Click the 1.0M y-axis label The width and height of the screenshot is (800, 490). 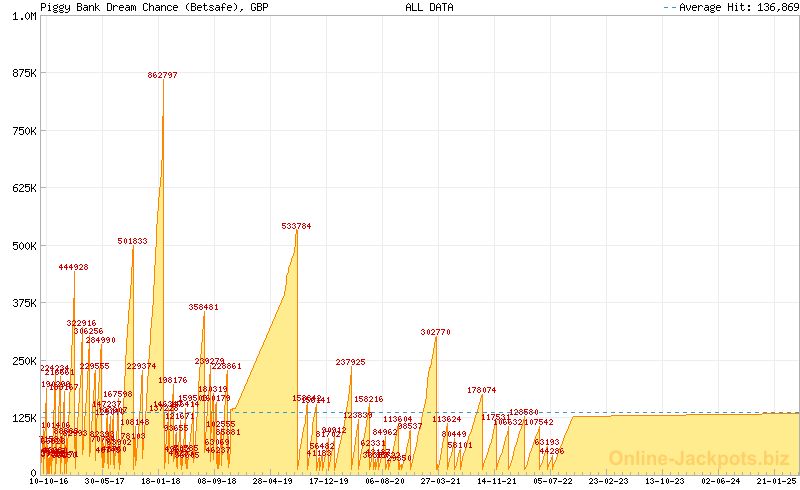click(23, 17)
